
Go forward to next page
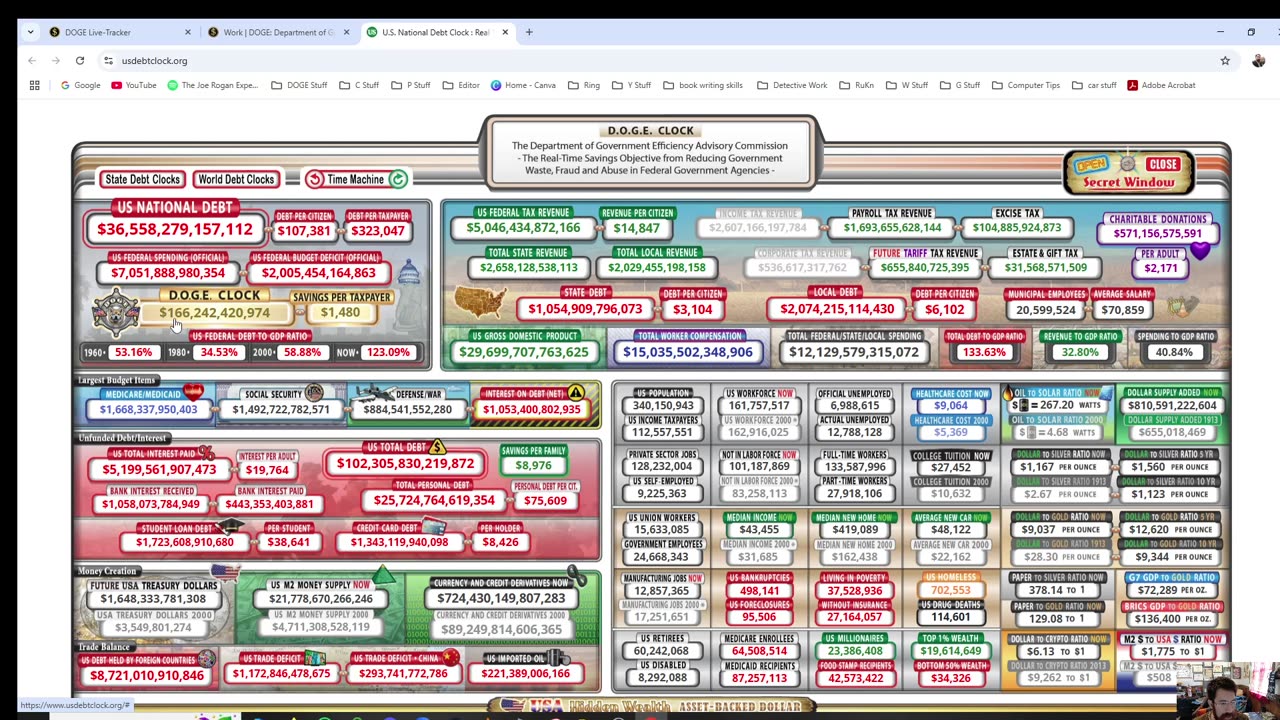point(56,61)
